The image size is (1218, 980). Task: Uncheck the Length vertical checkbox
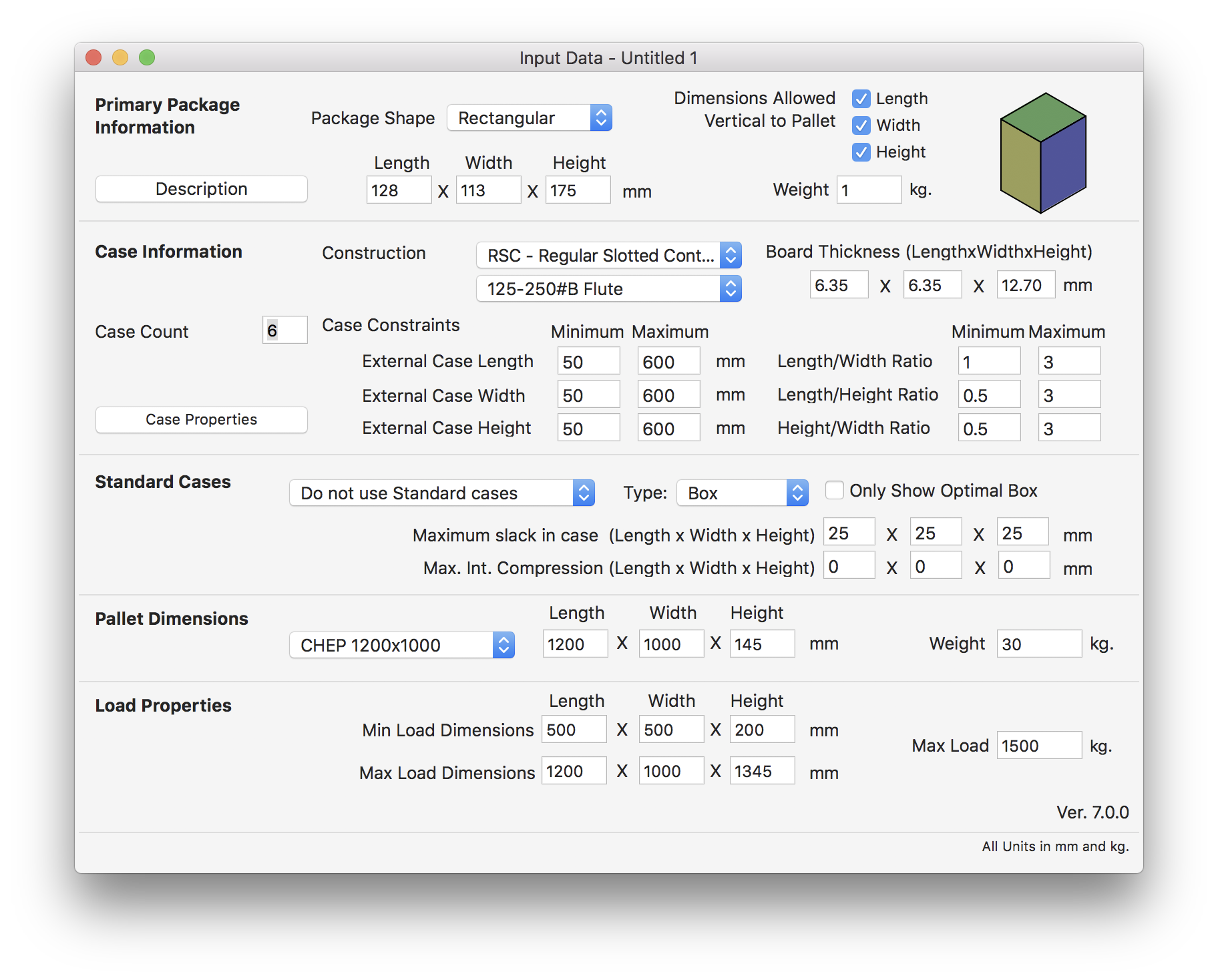pos(861,99)
